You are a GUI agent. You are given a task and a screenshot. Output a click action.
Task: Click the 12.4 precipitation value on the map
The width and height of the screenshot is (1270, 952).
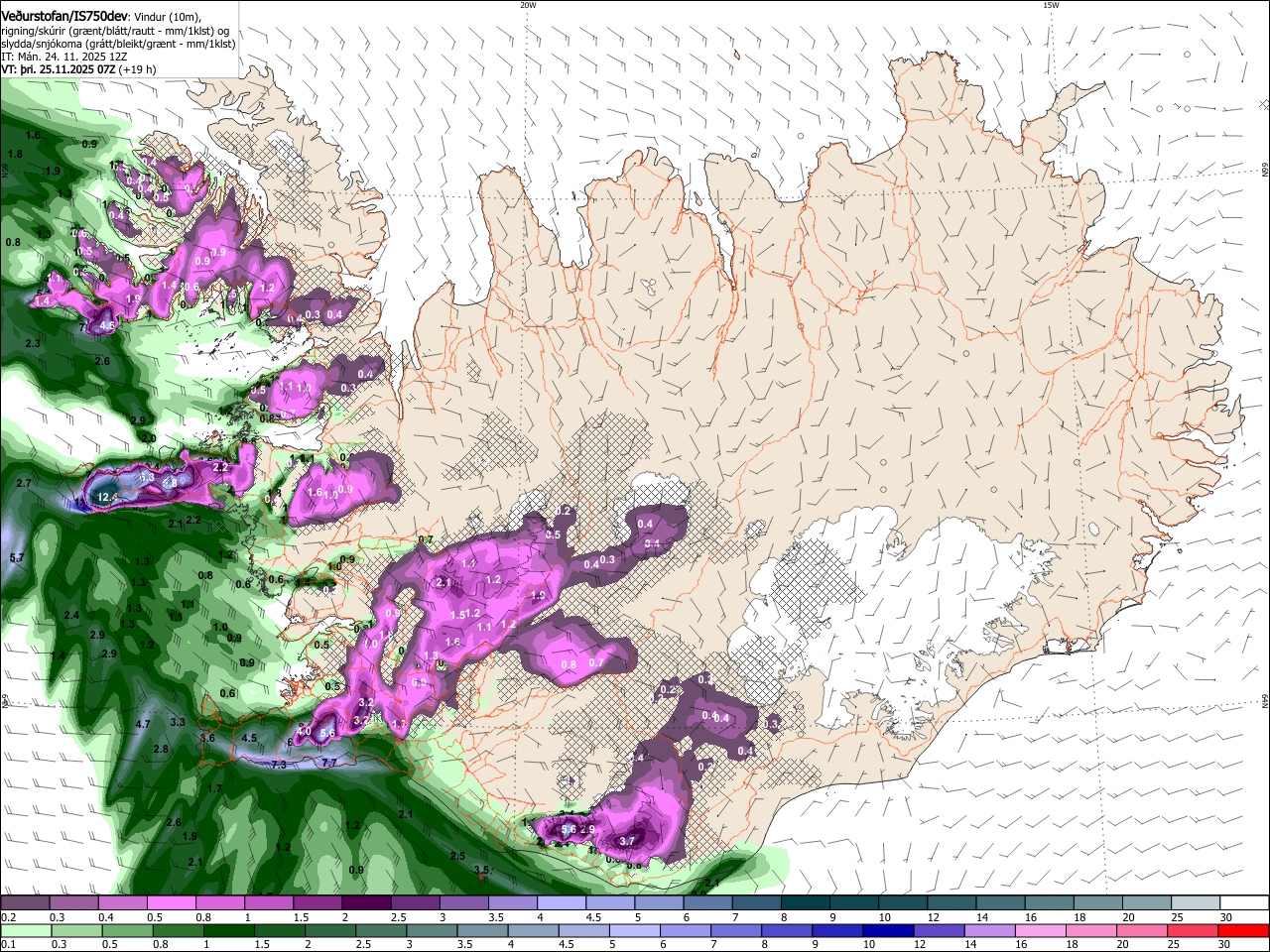pos(106,497)
